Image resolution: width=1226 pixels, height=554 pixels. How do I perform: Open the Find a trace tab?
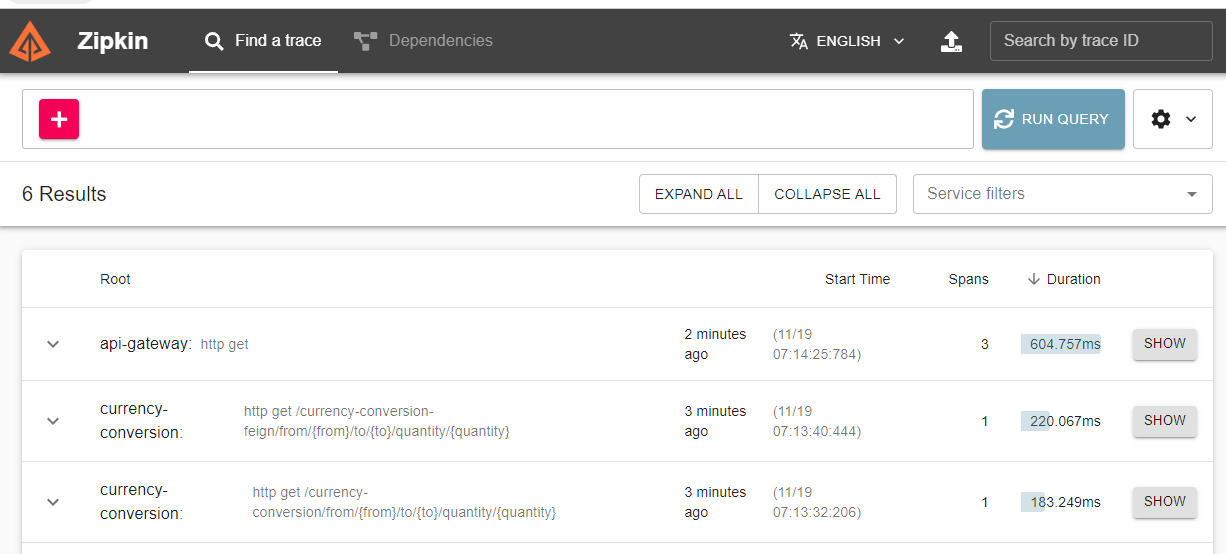click(263, 41)
